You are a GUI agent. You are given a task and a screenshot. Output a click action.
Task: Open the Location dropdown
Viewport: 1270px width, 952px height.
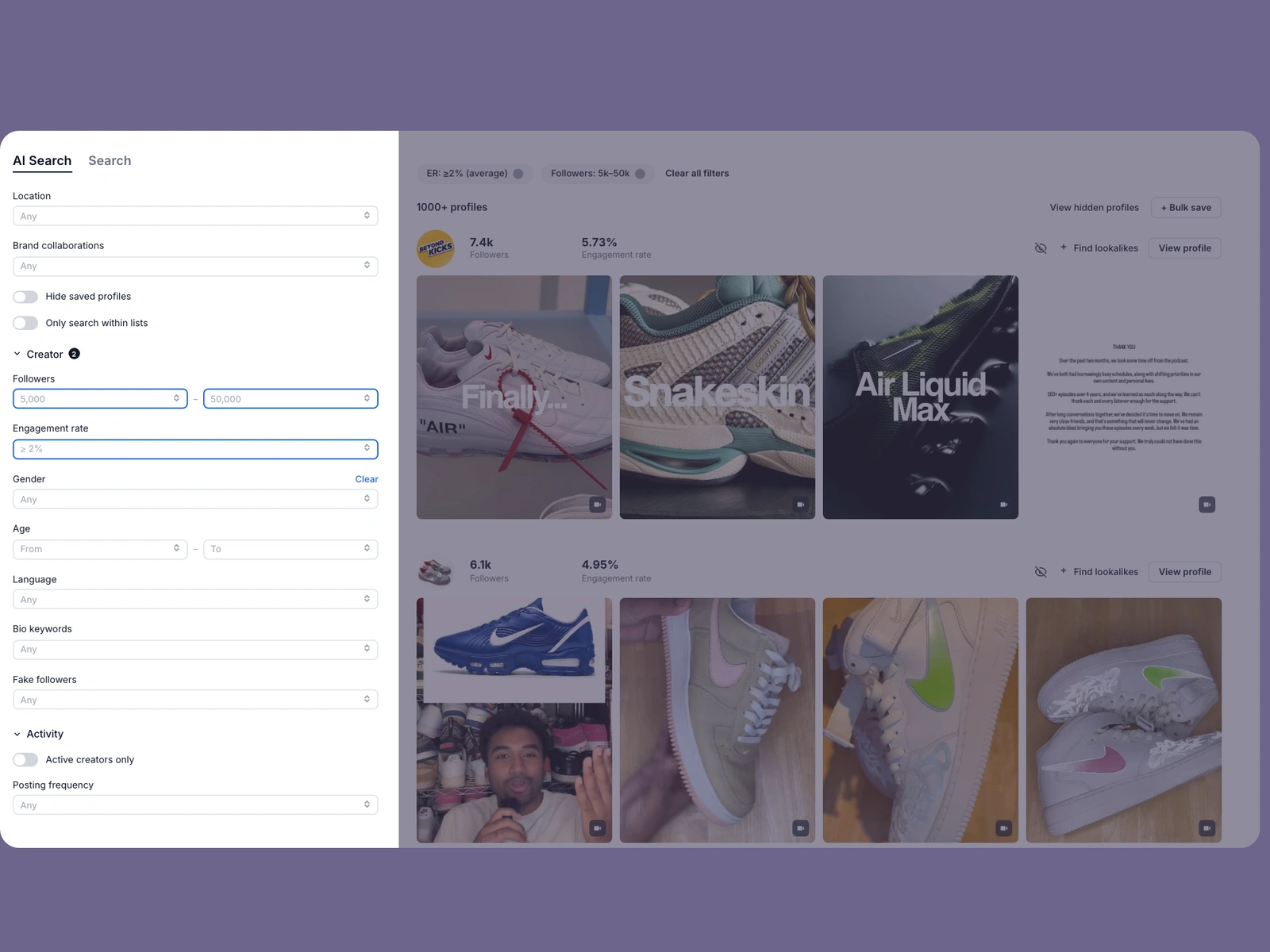coord(195,216)
